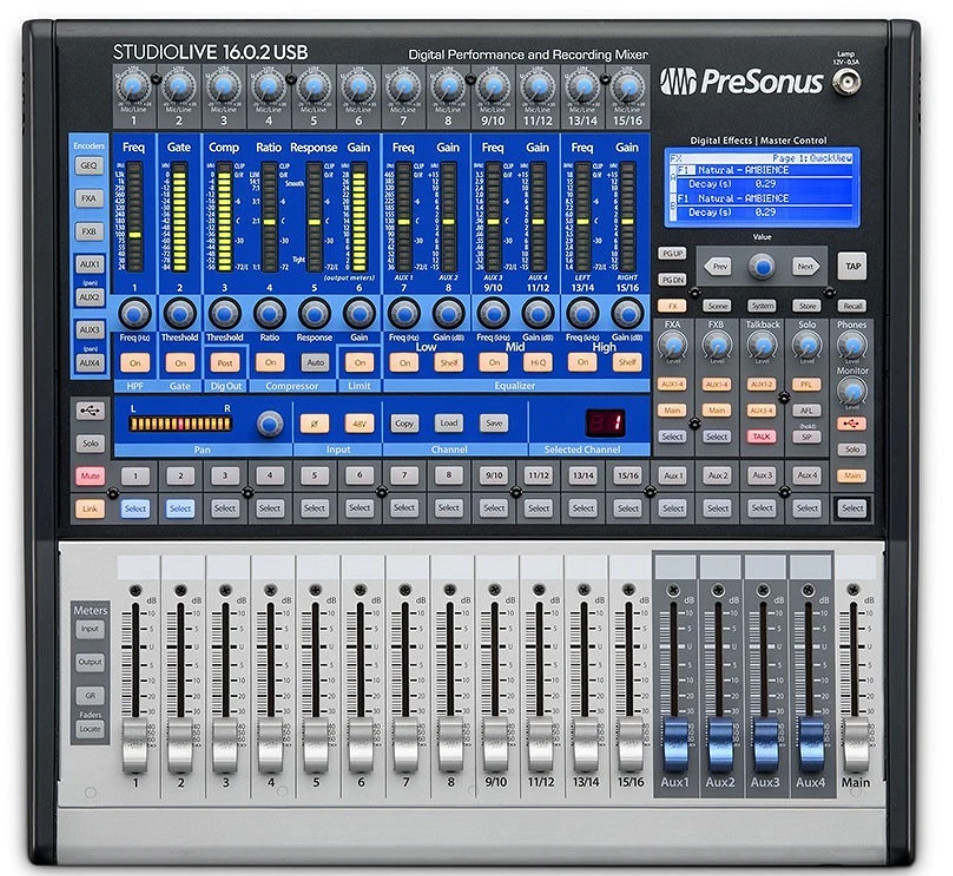Select the AUX1 encoder button
953x876 pixels.
coord(89,264)
